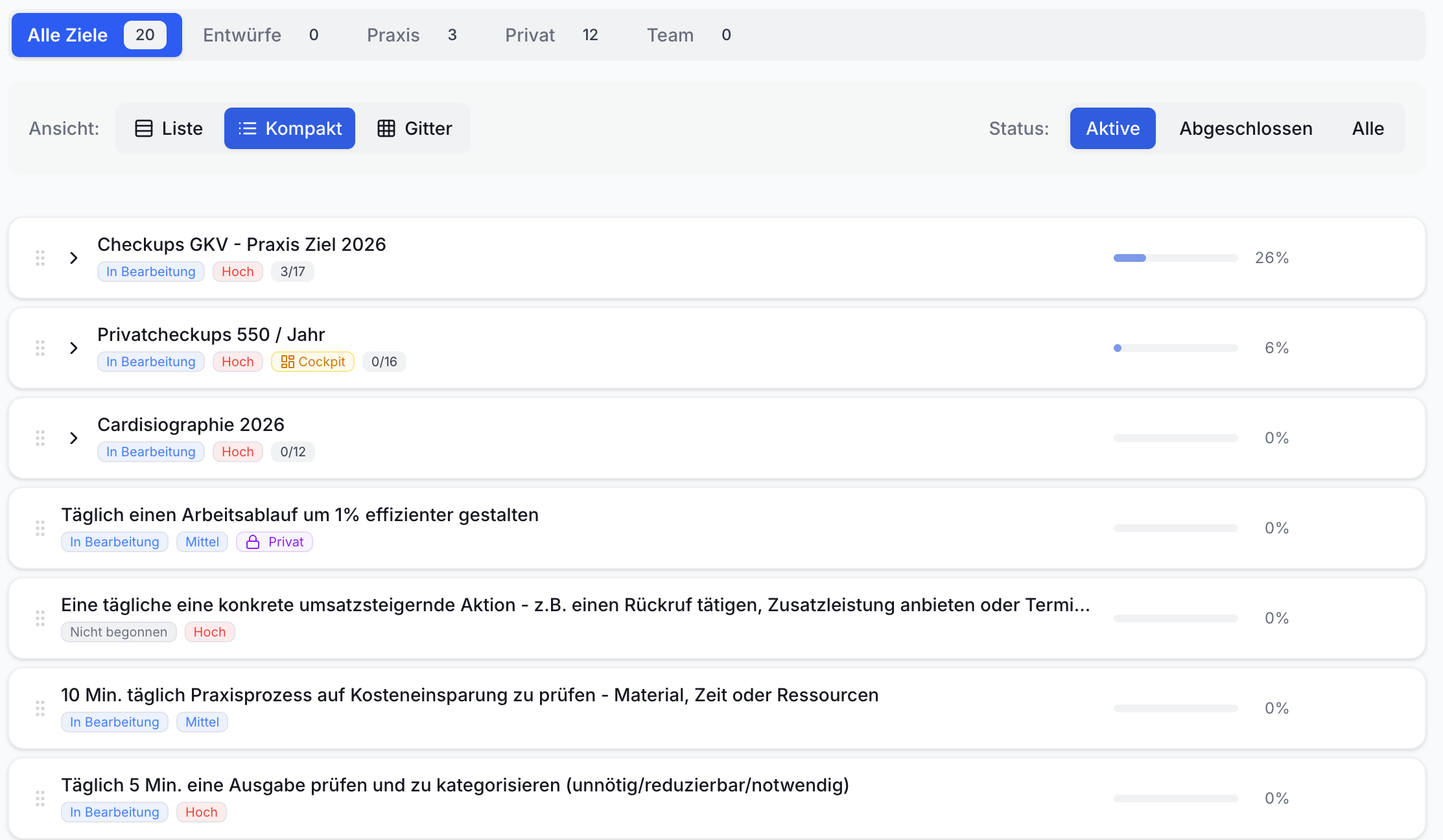This screenshot has width=1443, height=840.
Task: Click the In Bearbeitung badge on Cardisiographie
Action: tap(151, 452)
